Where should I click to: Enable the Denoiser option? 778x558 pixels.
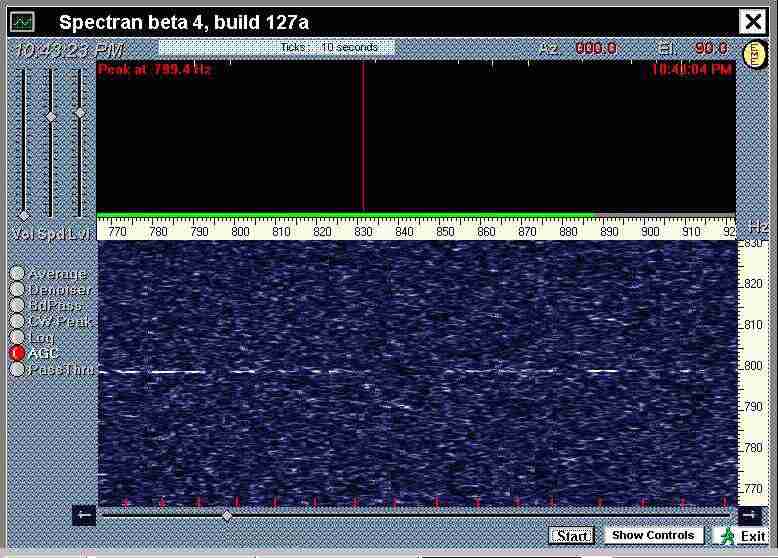click(x=17, y=289)
